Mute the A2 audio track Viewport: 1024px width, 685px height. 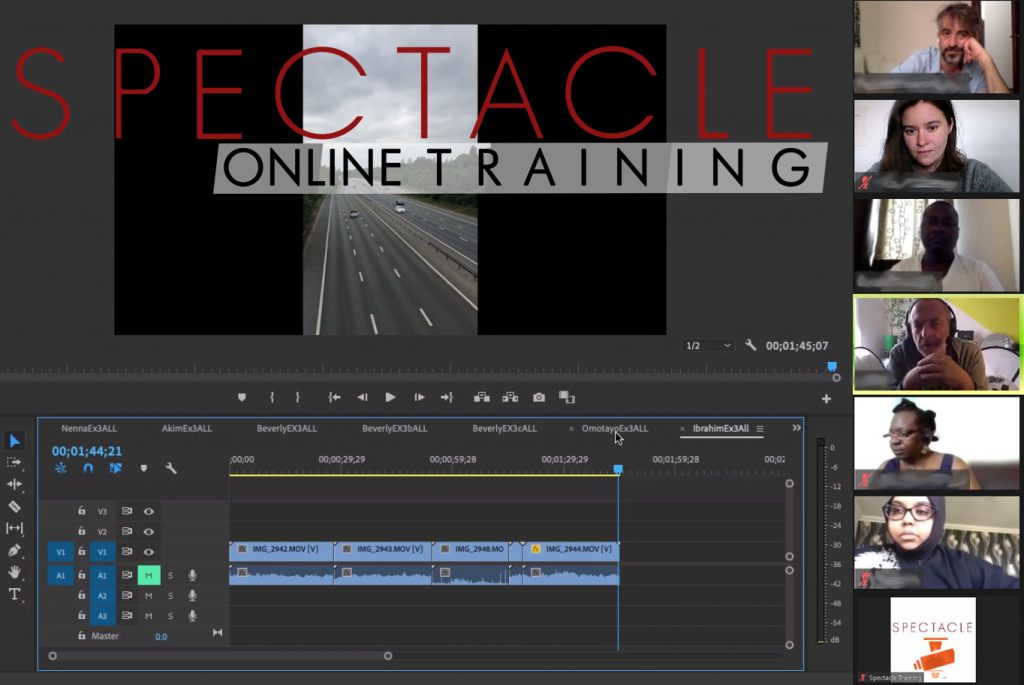tap(149, 596)
